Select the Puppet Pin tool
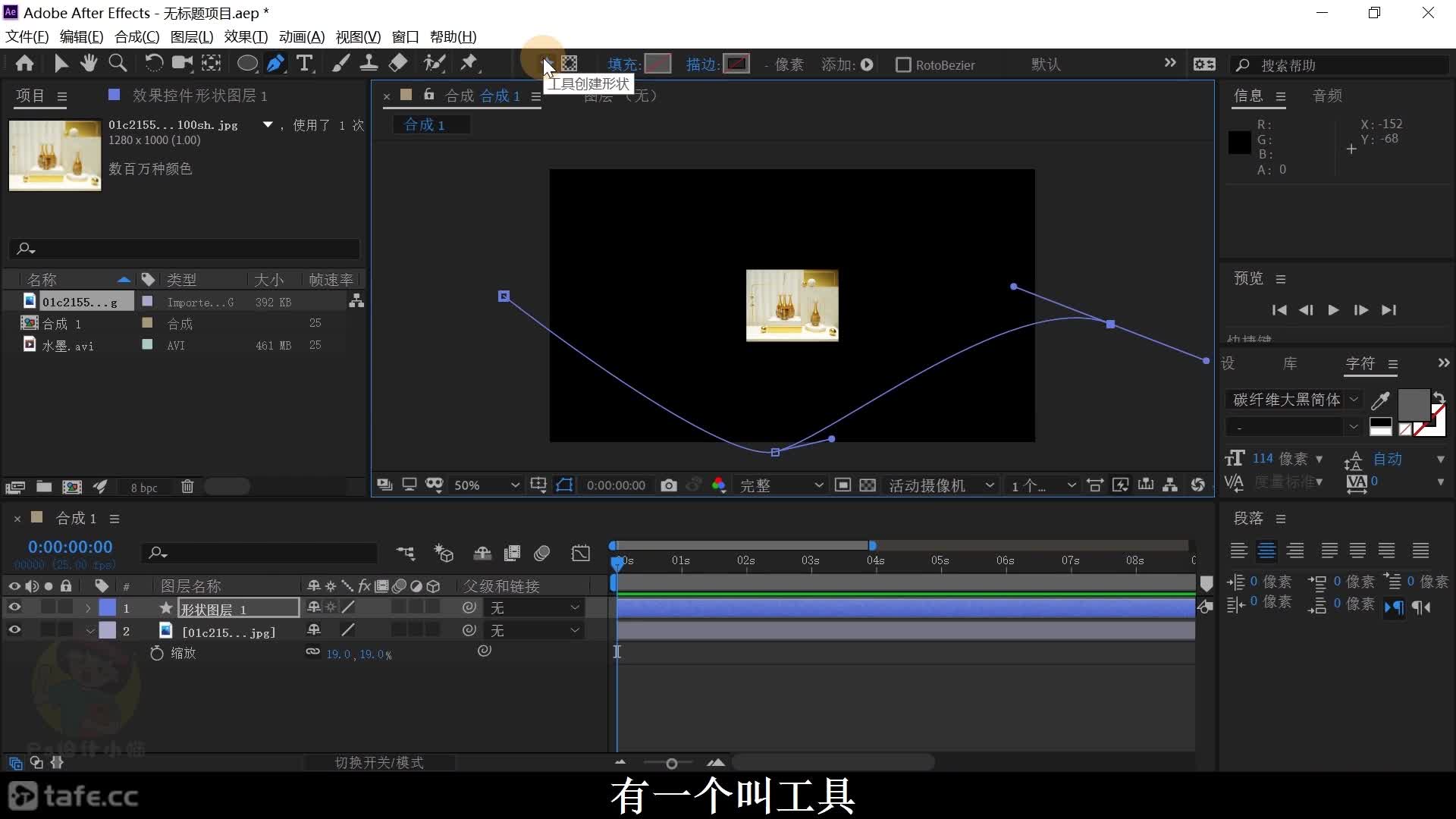 469,64
